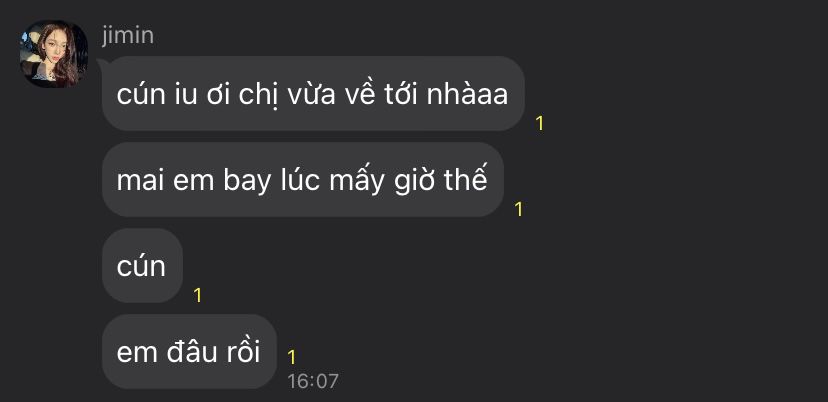The height and width of the screenshot is (402, 828).
Task: Click the sender name jimin
Action: 128,36
